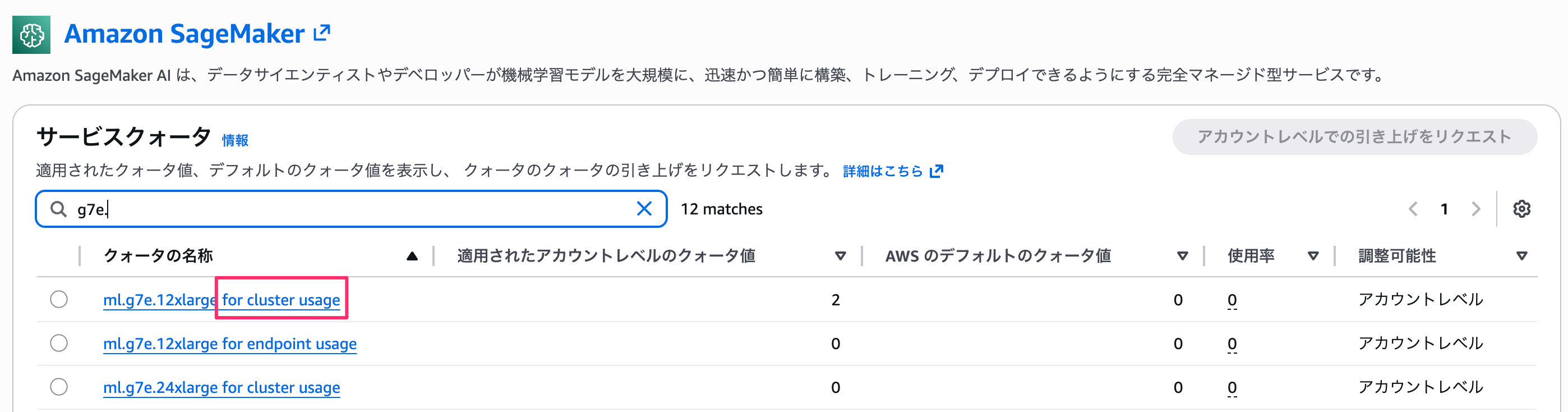
Task: Clear the search using the X icon
Action: (644, 209)
